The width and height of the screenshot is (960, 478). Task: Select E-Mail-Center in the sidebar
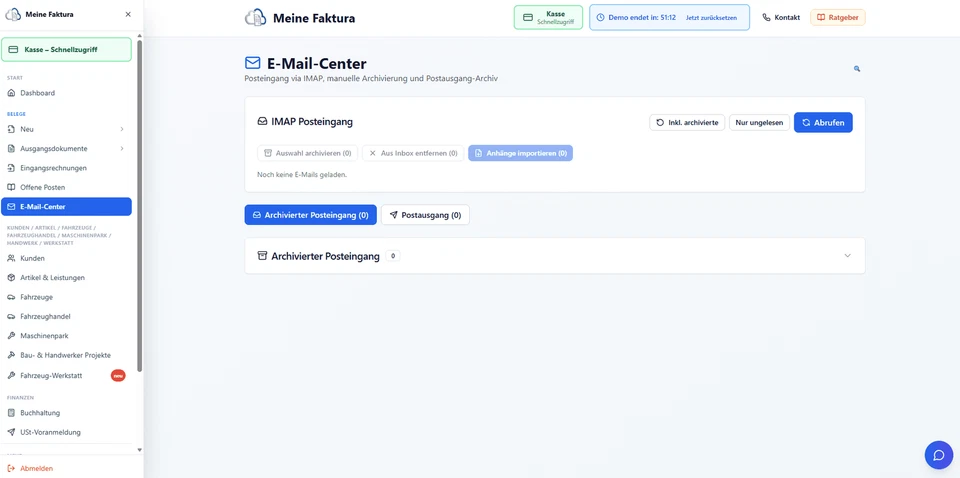[66, 207]
